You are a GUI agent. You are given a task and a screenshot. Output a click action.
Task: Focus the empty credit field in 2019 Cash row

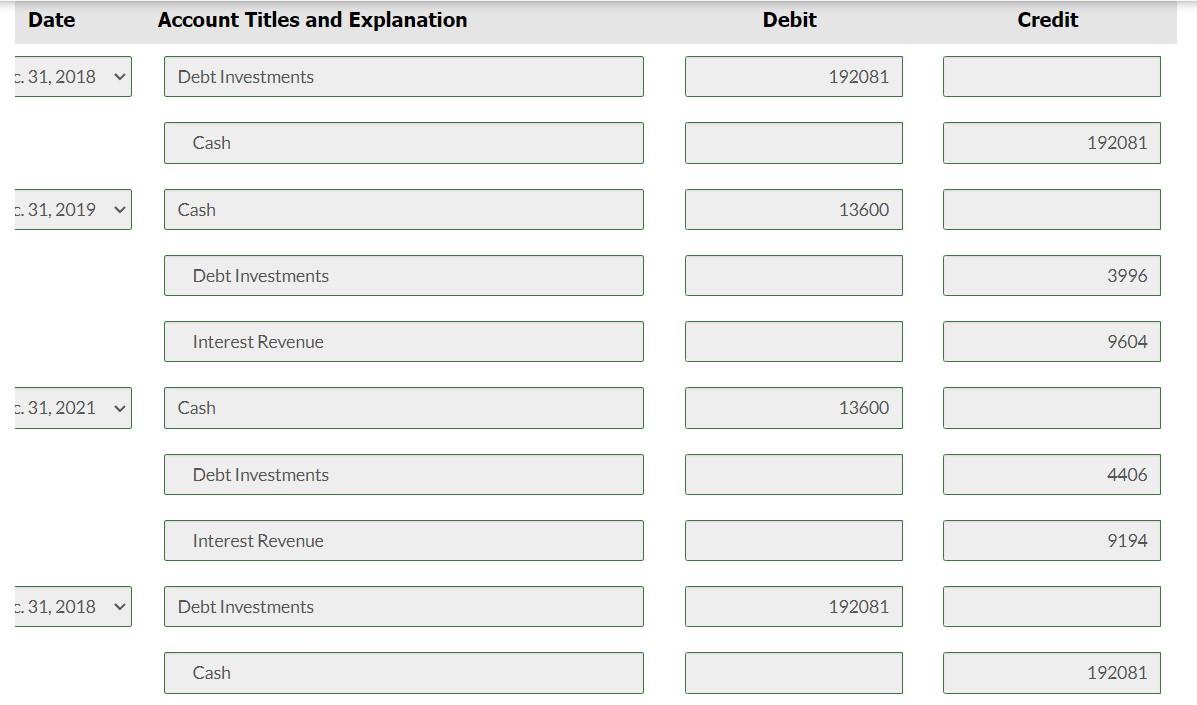(x=1051, y=209)
